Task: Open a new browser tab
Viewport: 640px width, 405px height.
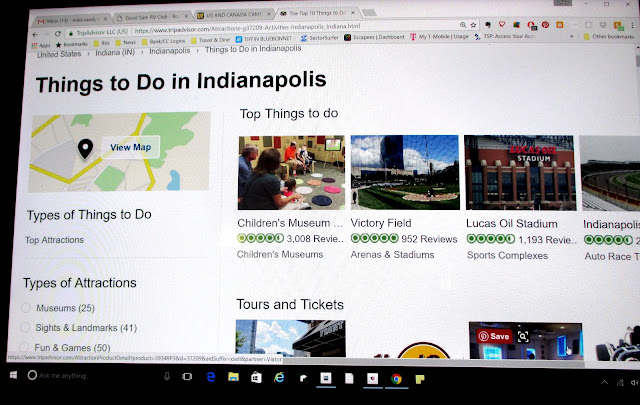Action: pyautogui.click(x=369, y=13)
